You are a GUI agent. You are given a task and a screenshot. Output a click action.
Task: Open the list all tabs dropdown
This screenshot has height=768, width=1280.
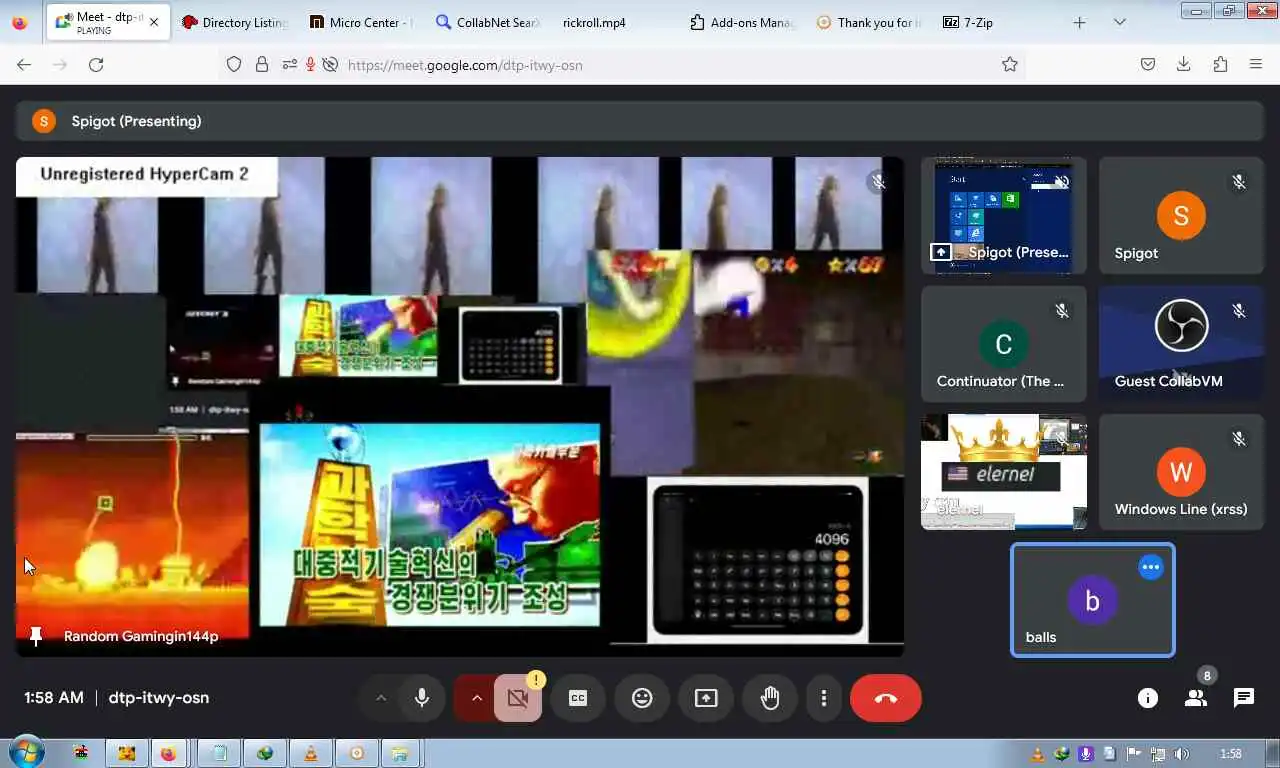(x=1119, y=22)
